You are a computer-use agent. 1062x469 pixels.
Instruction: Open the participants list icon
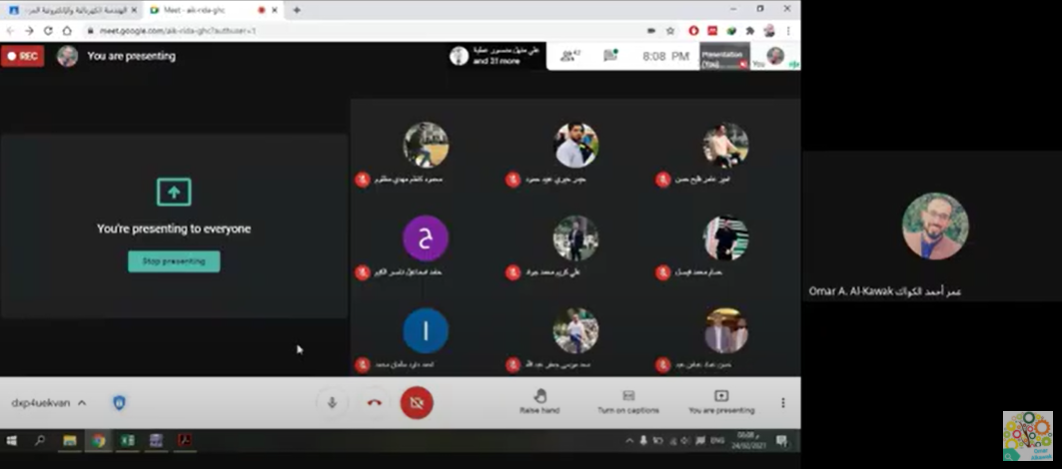pyautogui.click(x=571, y=56)
